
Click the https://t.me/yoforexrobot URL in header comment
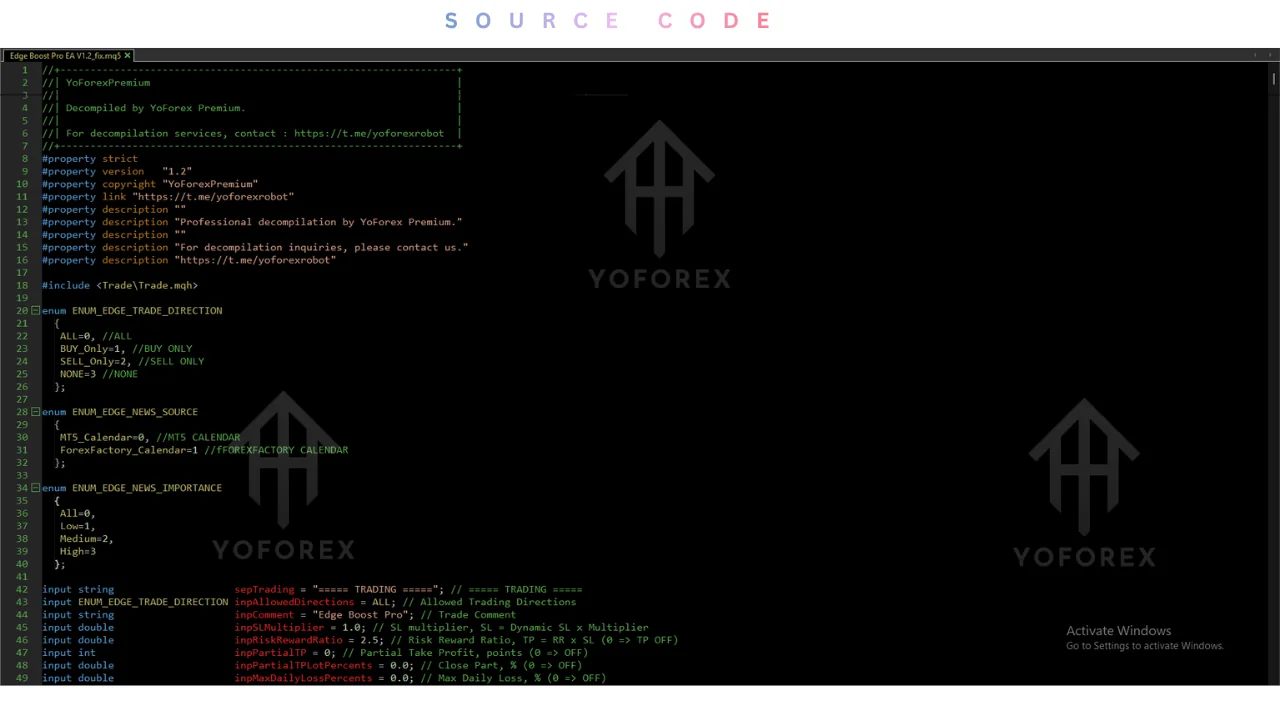pos(369,133)
